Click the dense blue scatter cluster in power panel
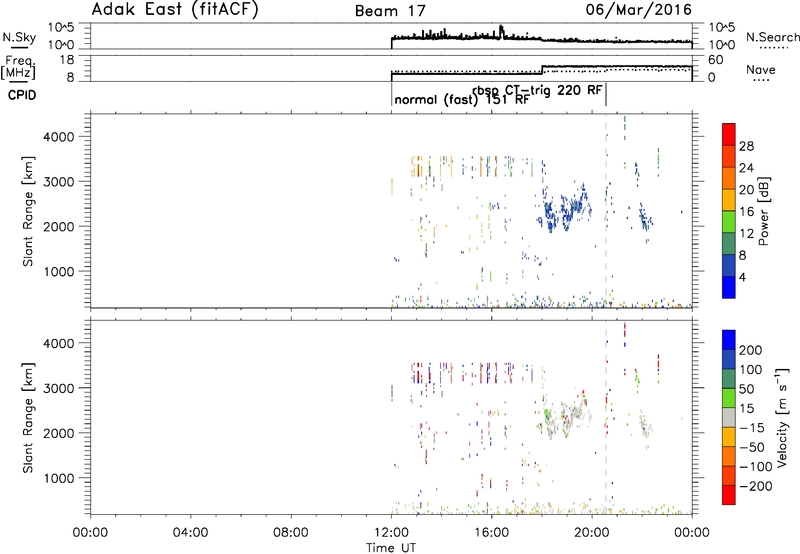Image resolution: width=800 pixels, height=554 pixels. pyautogui.click(x=564, y=210)
